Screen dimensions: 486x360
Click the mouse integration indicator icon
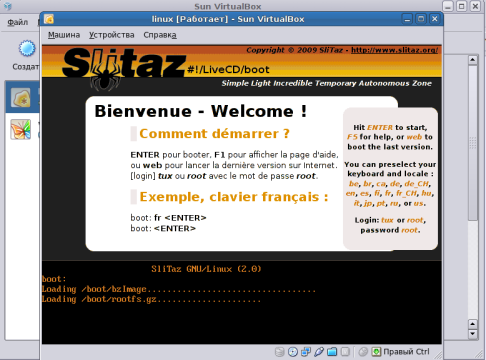[363, 352]
